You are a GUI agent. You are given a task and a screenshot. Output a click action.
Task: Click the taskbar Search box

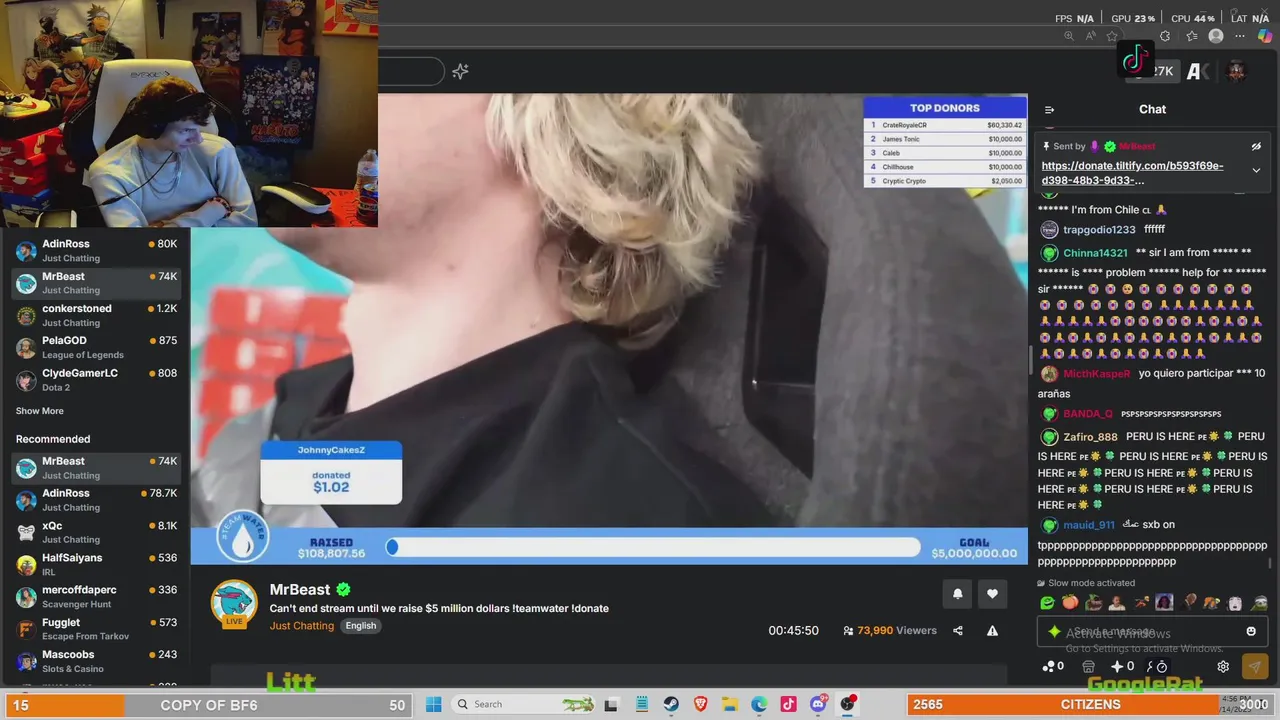pos(525,704)
